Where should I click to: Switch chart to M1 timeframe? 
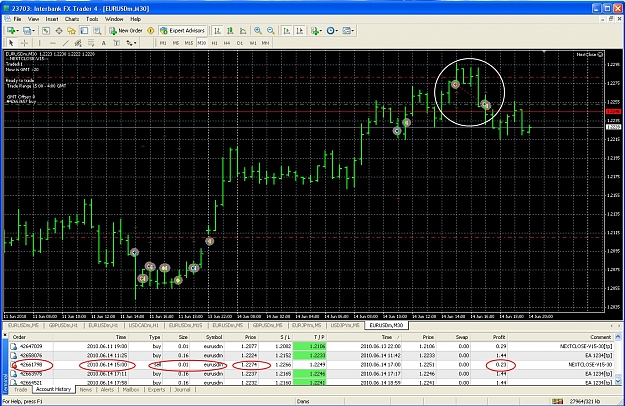pyautogui.click(x=163, y=43)
